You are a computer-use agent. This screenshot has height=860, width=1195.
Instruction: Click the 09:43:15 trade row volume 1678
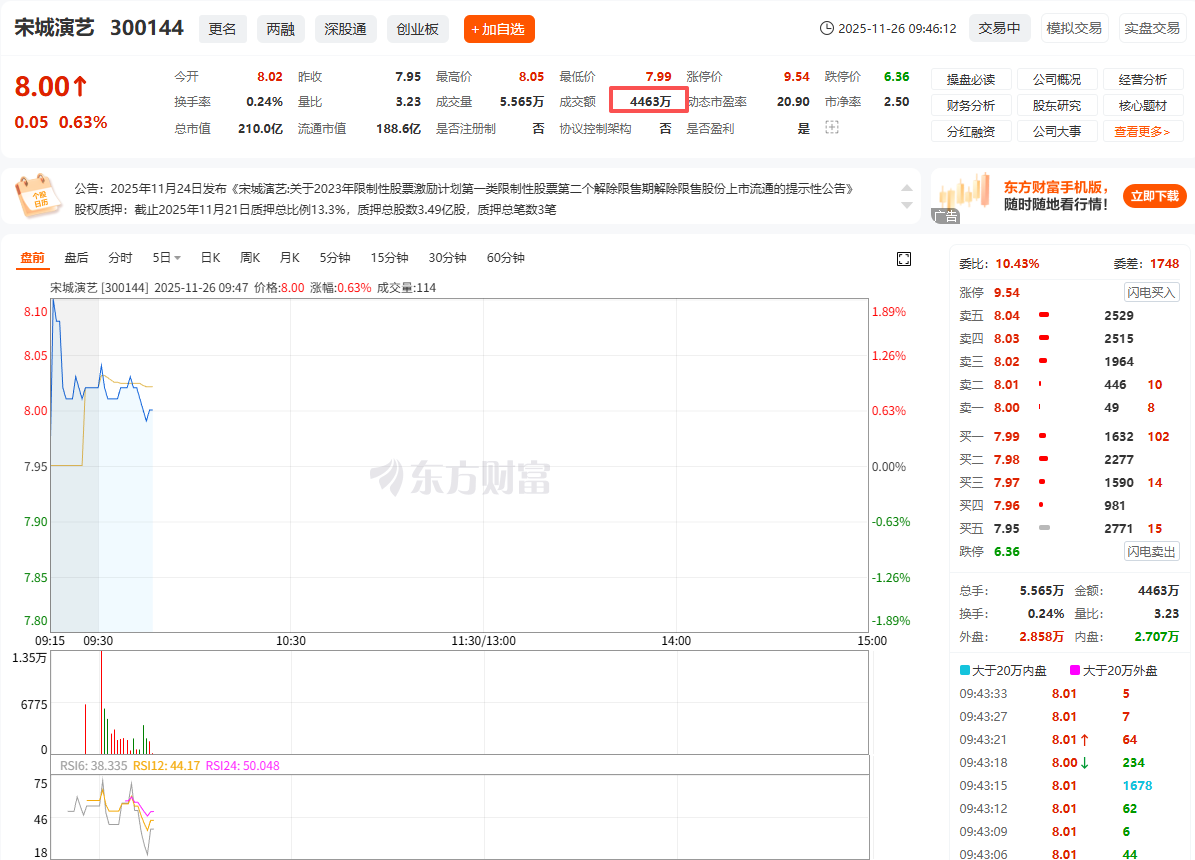[1137, 785]
